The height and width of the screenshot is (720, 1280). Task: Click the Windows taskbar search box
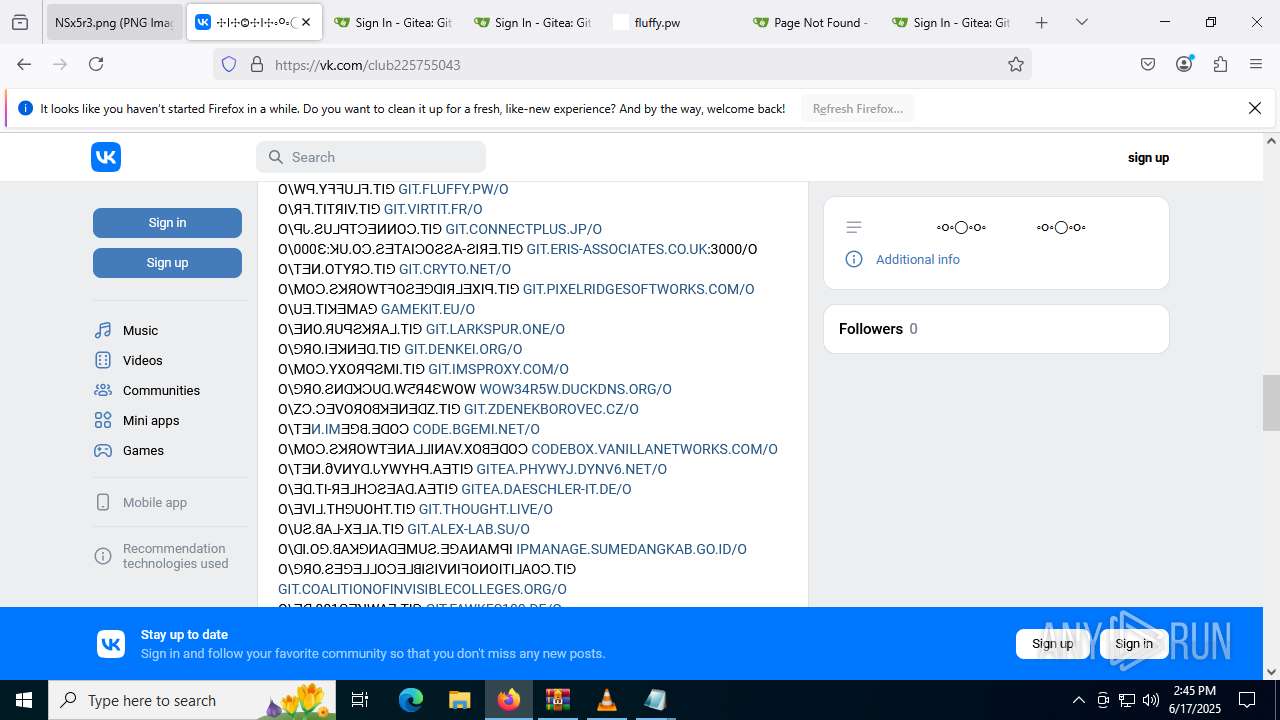point(192,700)
